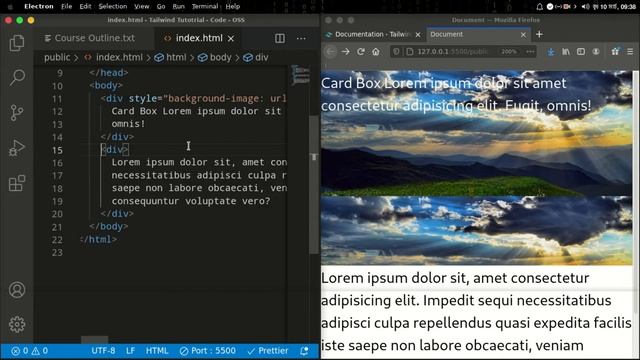Change the UTF-8 file encoding
Screen dimensions: 640x360
point(103,351)
